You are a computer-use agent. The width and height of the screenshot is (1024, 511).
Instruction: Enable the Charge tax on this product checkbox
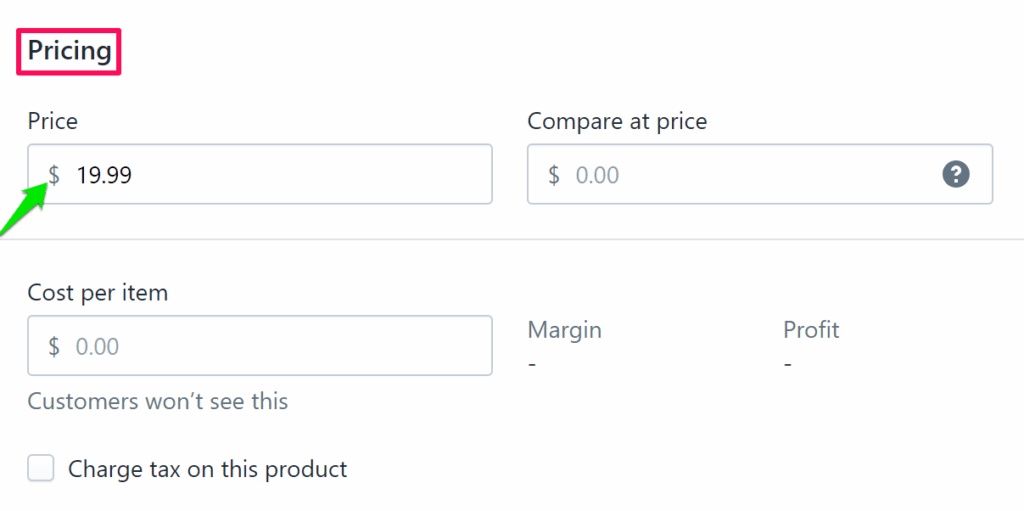(41, 468)
